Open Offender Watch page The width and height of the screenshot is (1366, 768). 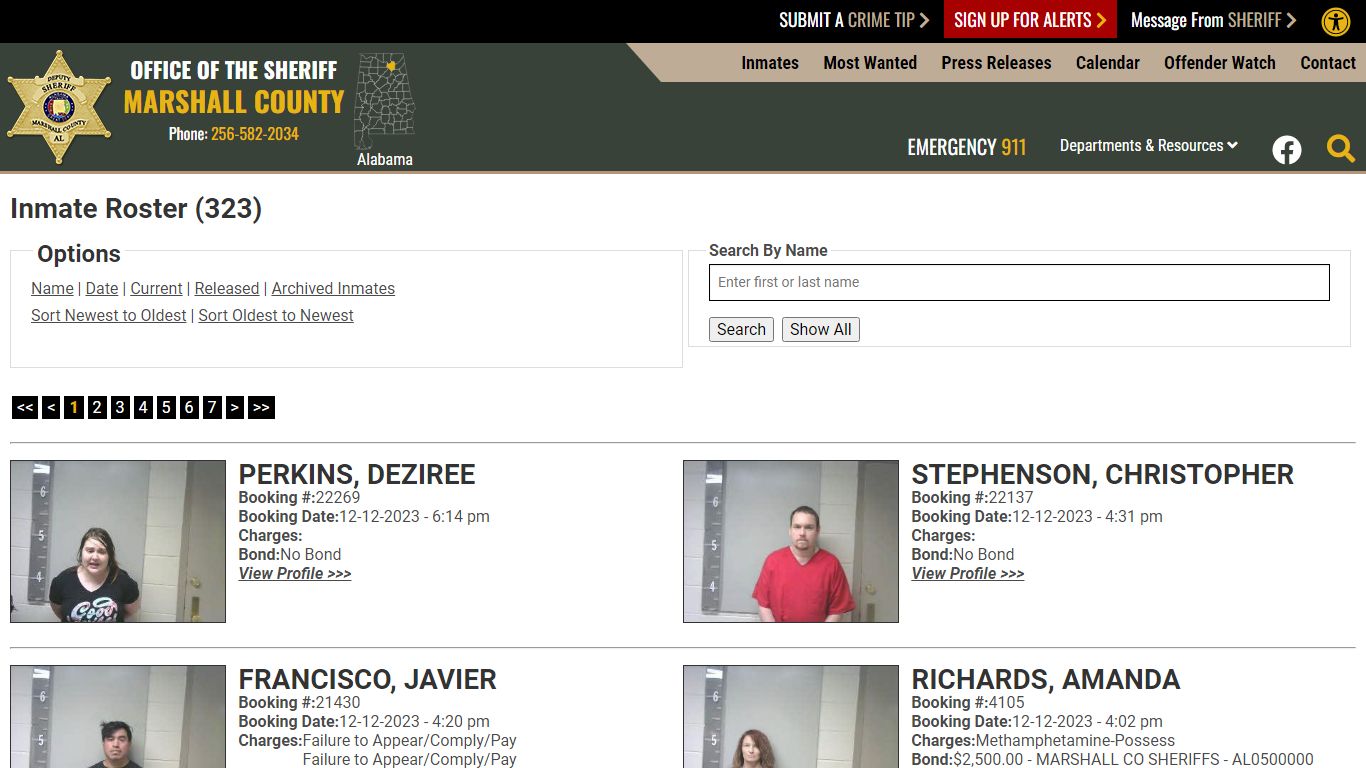pyautogui.click(x=1220, y=62)
